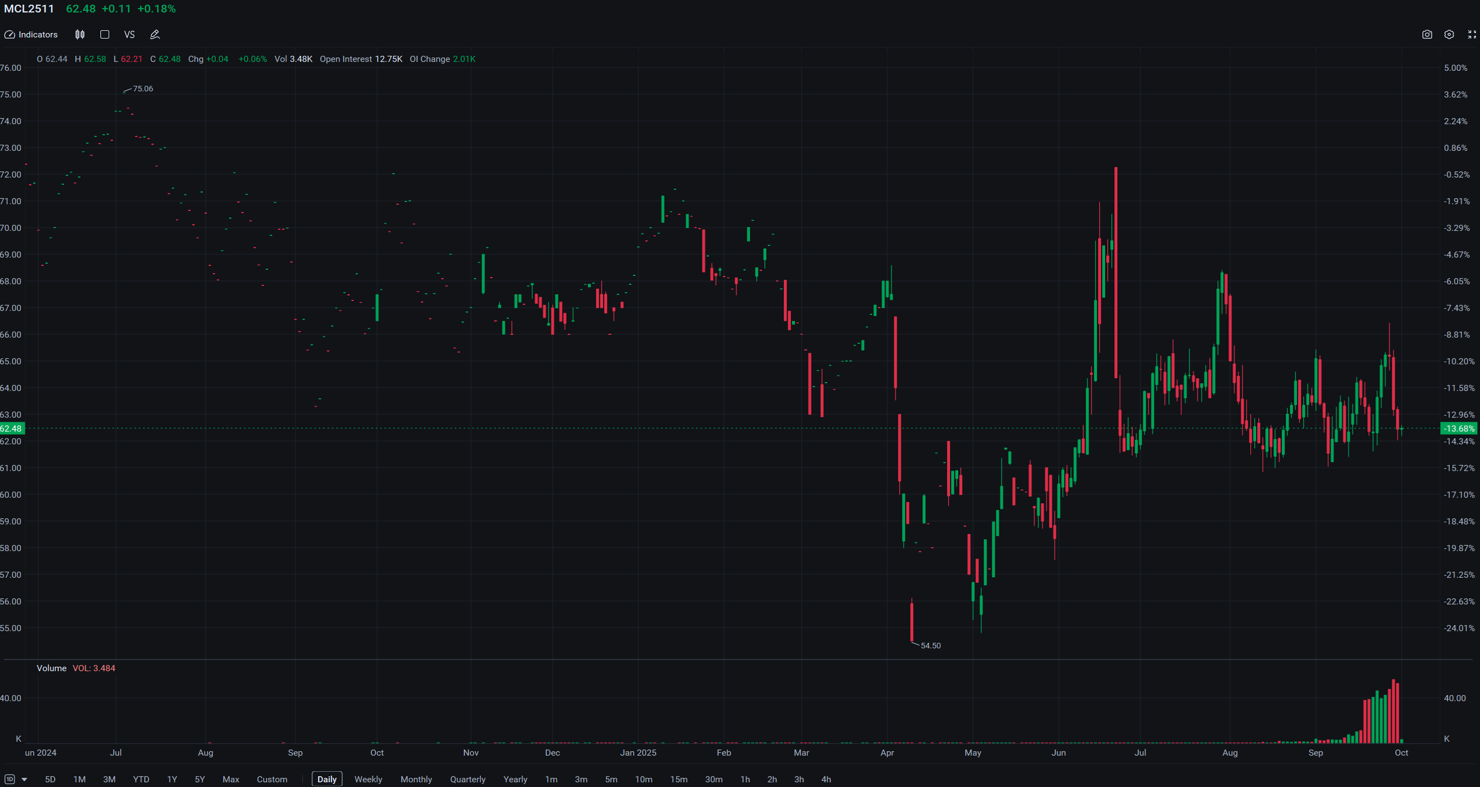Exit fullscreen with the collapse icon
1480x787 pixels.
1472,35
